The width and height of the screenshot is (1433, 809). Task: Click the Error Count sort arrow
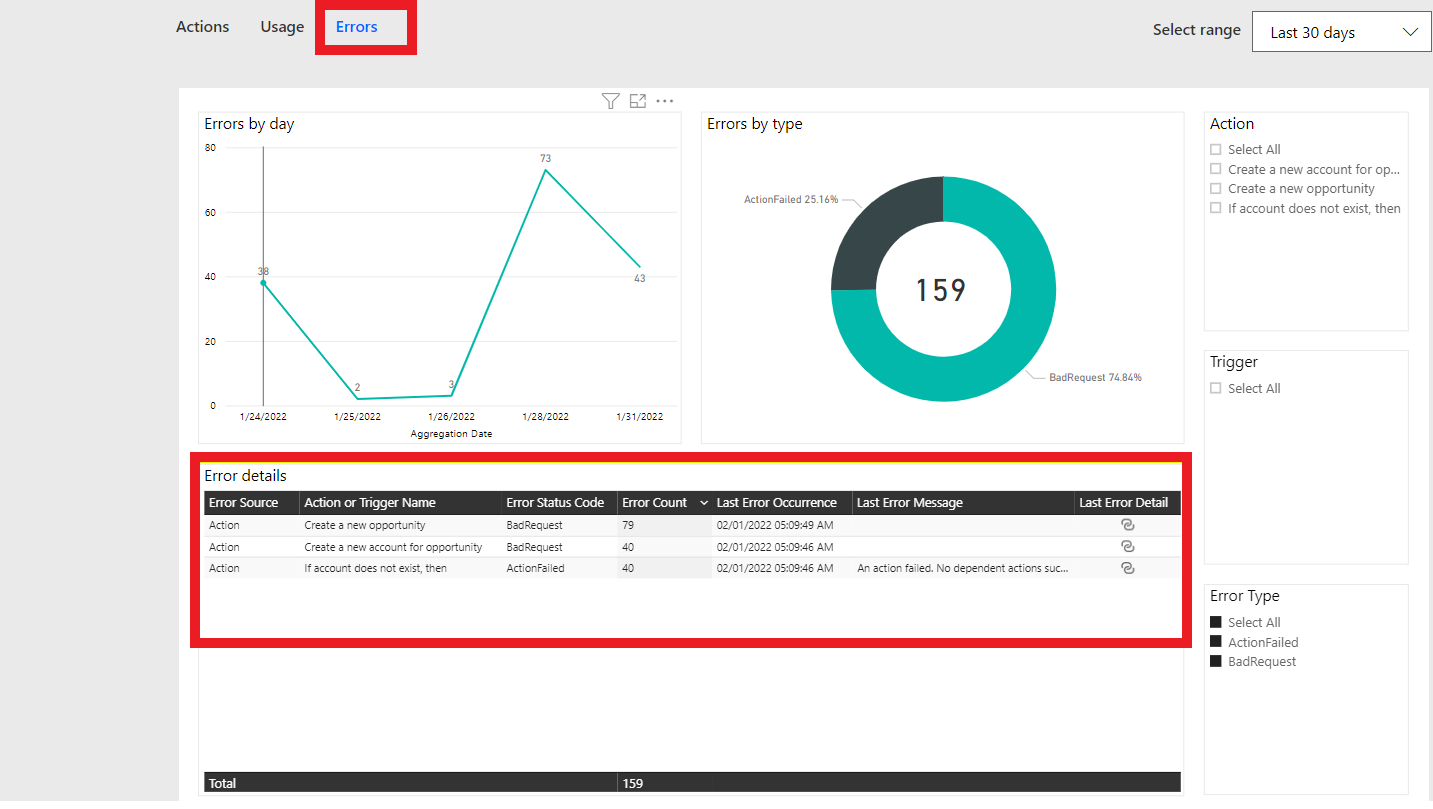point(705,502)
